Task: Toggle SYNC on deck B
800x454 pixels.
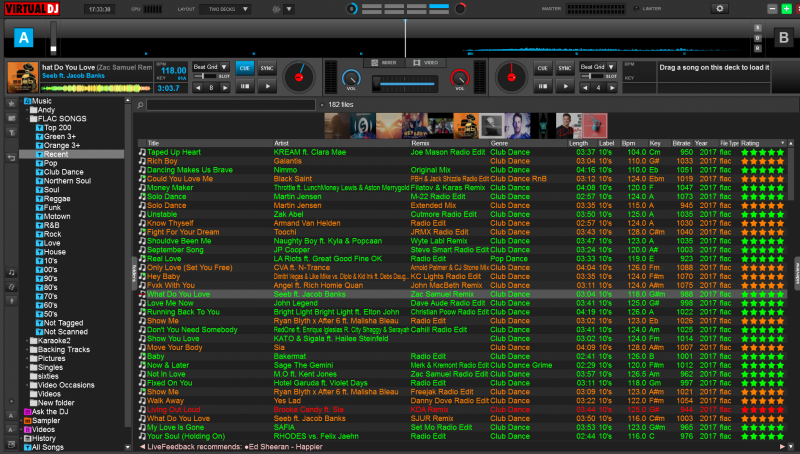Action: coord(565,68)
